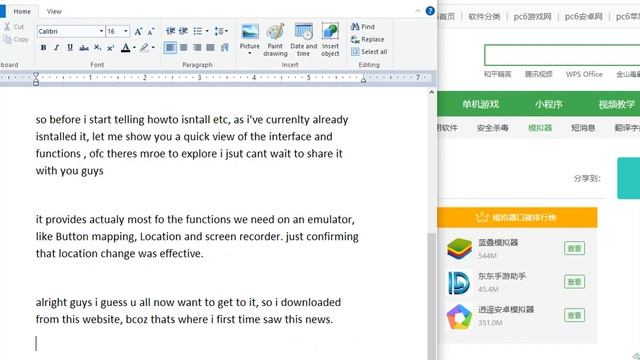Toggle Subscript formatting
Screen dimensions: 640x360
coord(98,48)
